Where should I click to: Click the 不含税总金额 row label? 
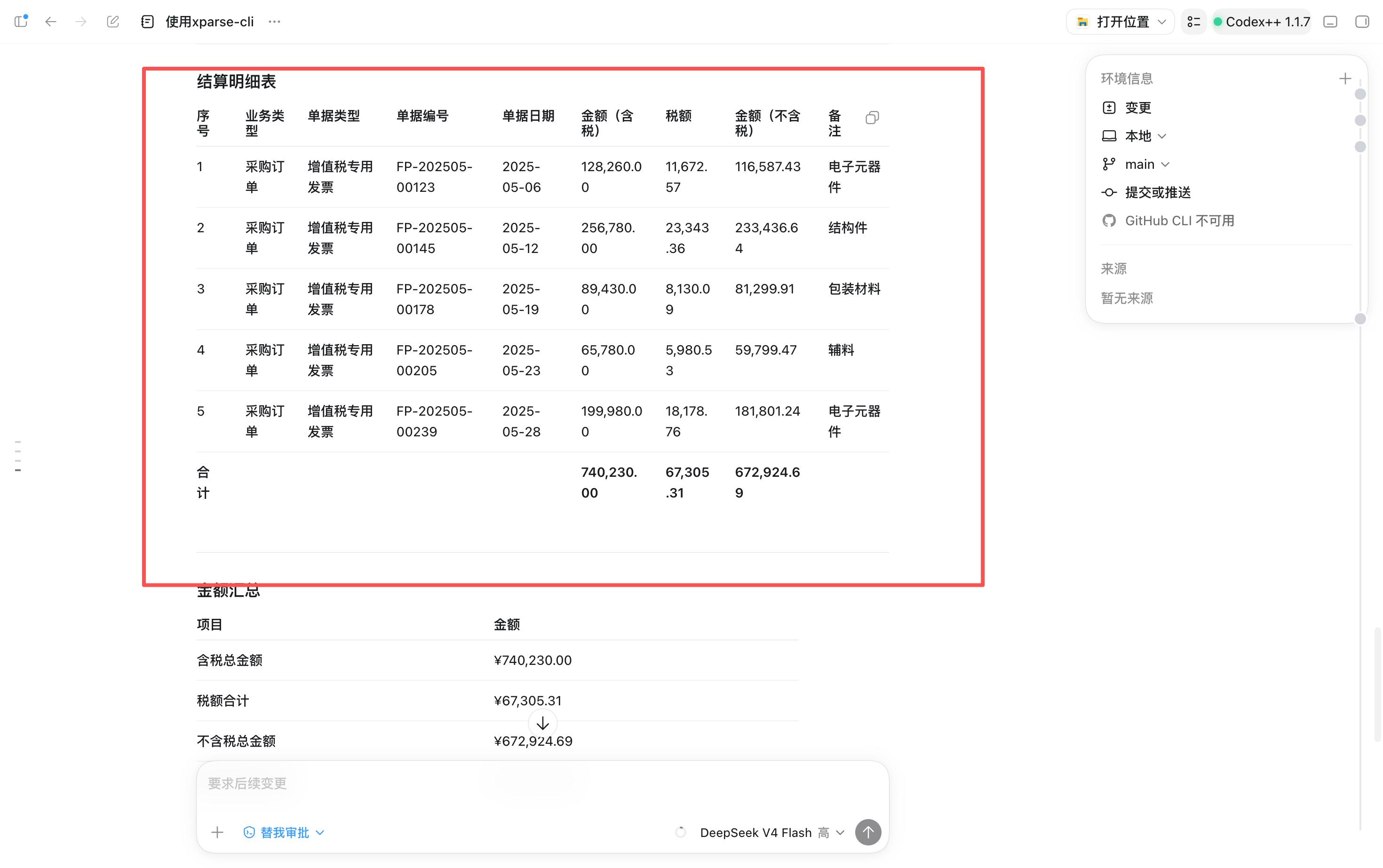[236, 741]
